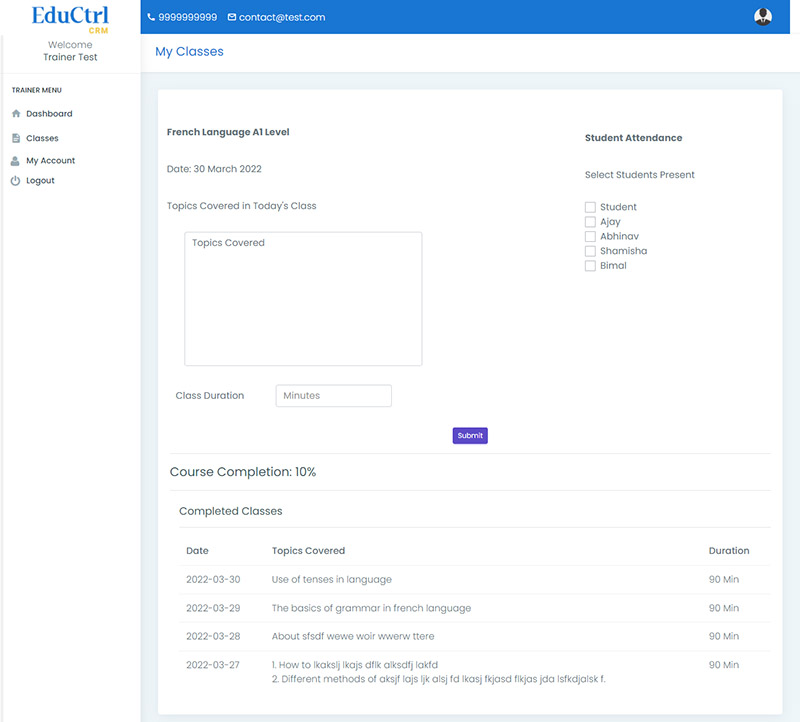
Task: Click the Dashboard home icon
Action: (16, 114)
